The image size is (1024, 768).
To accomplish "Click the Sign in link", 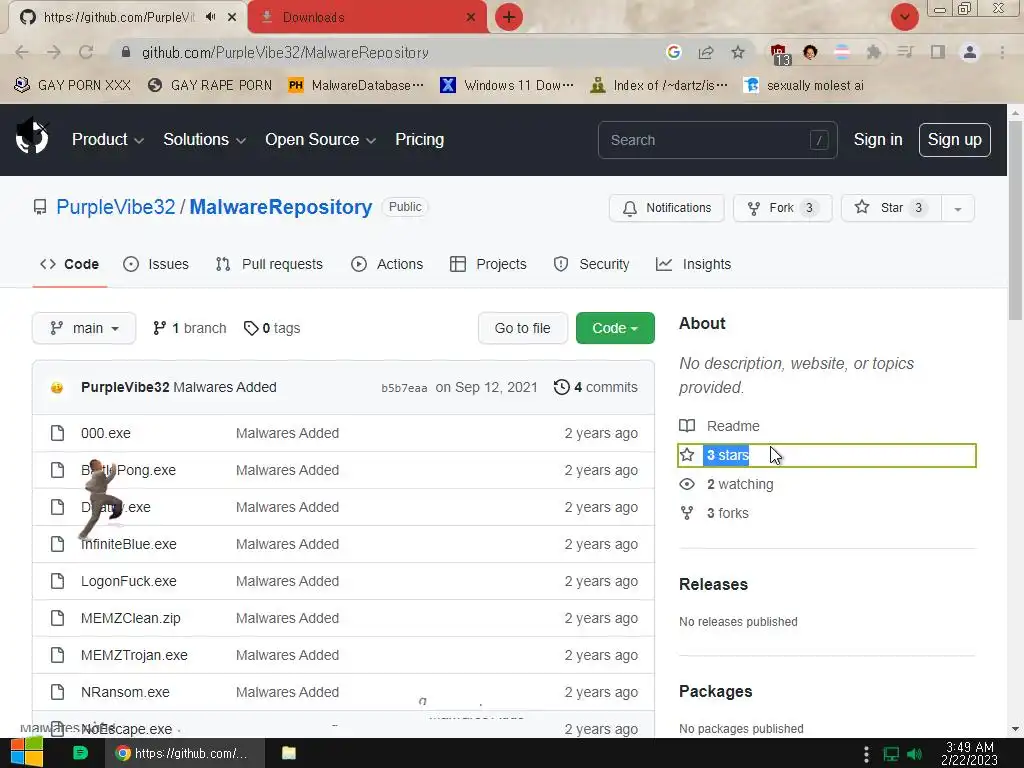I will 878,140.
